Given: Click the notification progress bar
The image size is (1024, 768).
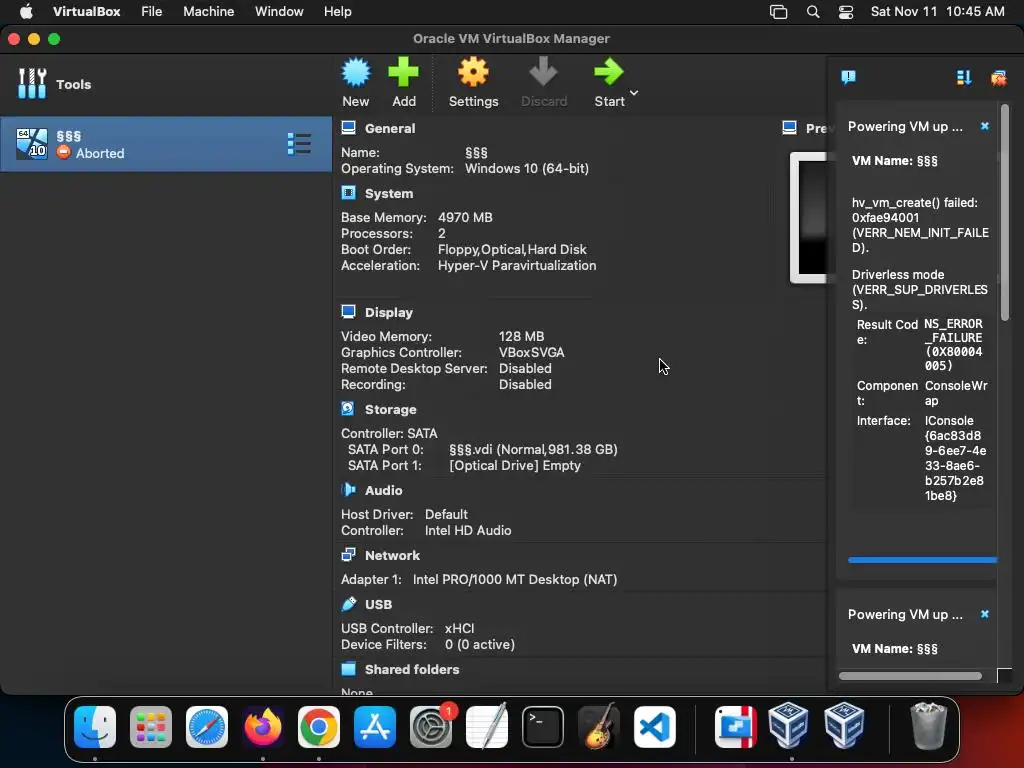Looking at the screenshot, I should (921, 560).
